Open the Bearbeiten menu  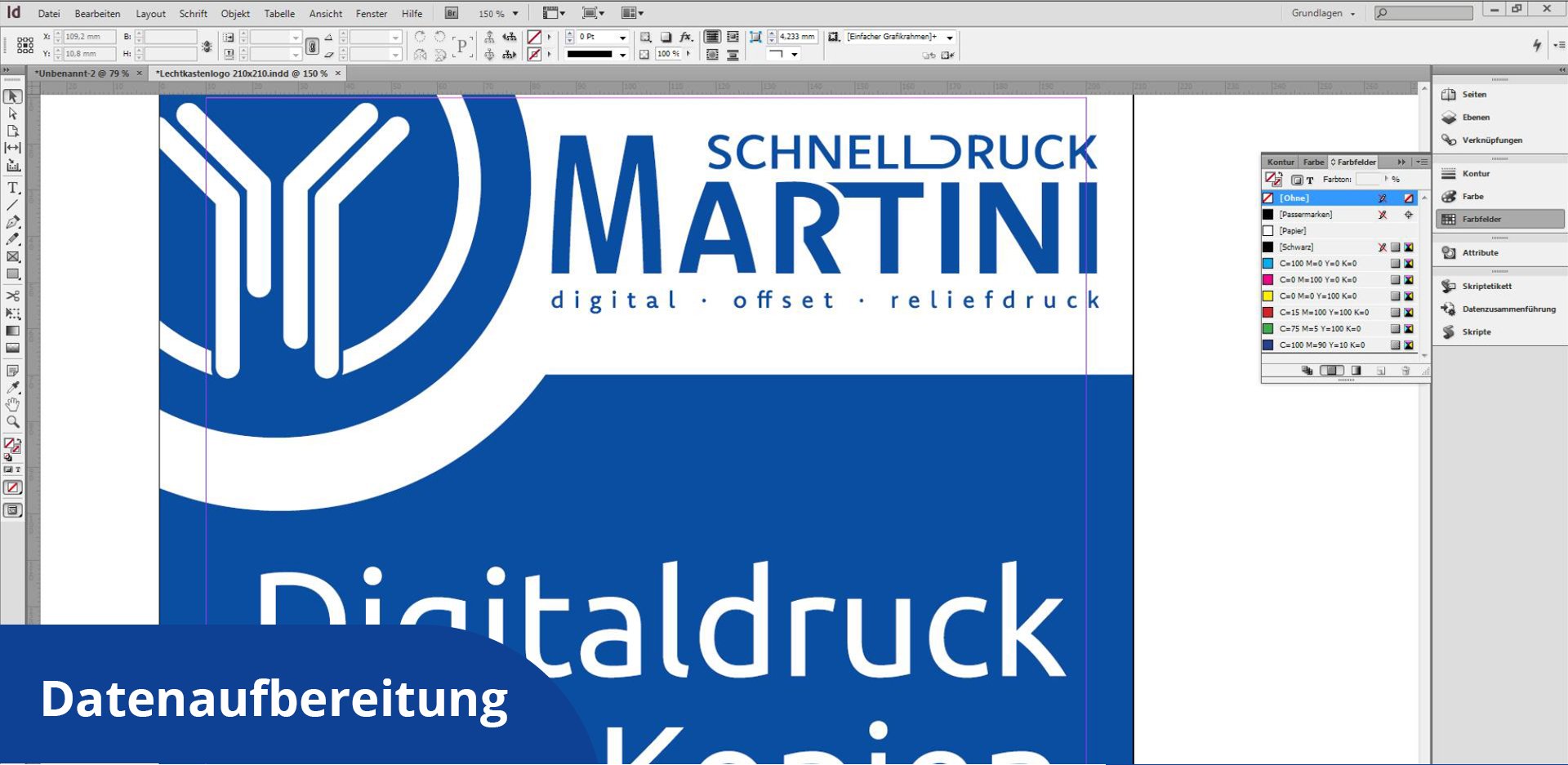pos(97,14)
